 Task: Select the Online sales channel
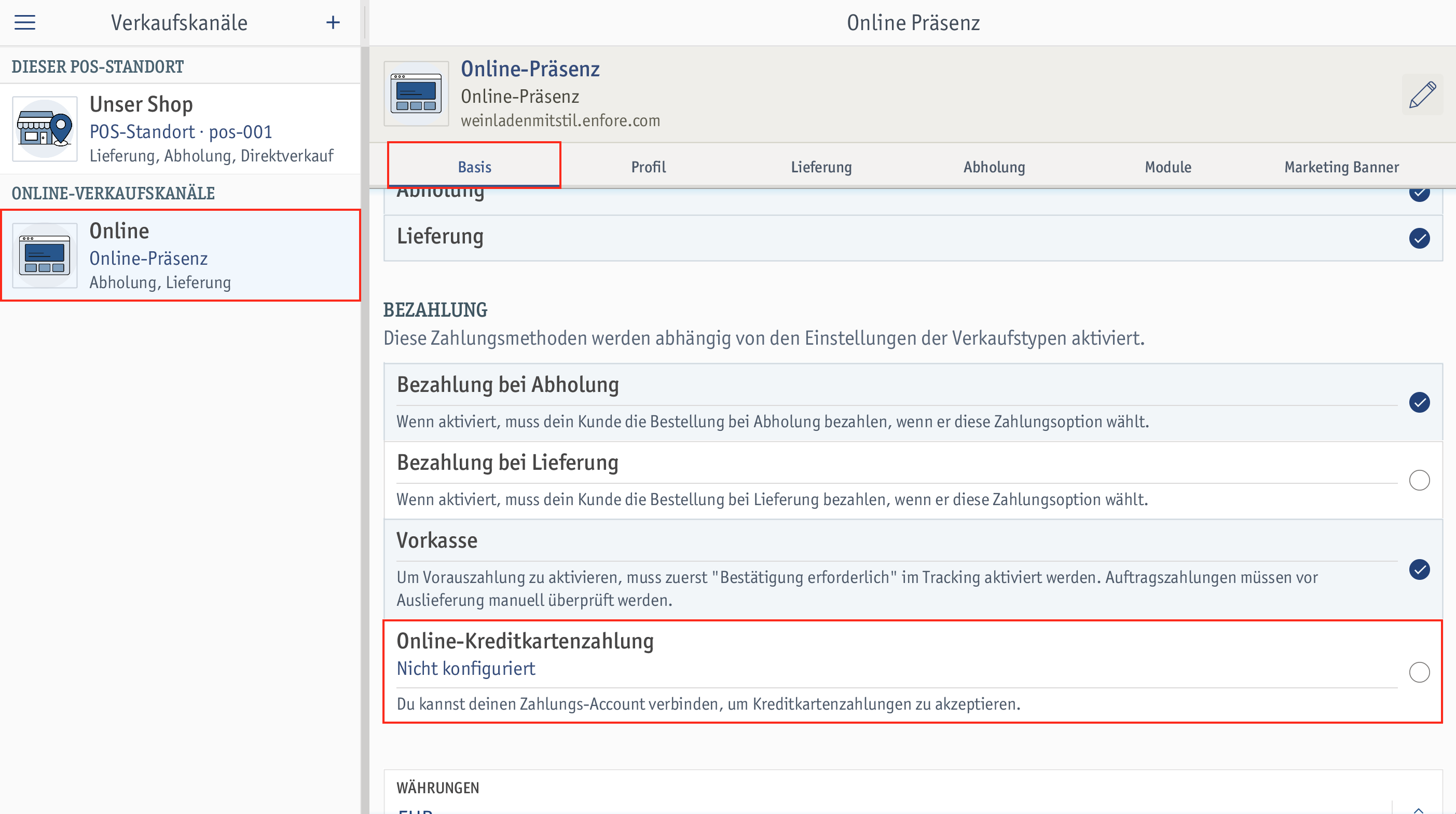tap(180, 256)
